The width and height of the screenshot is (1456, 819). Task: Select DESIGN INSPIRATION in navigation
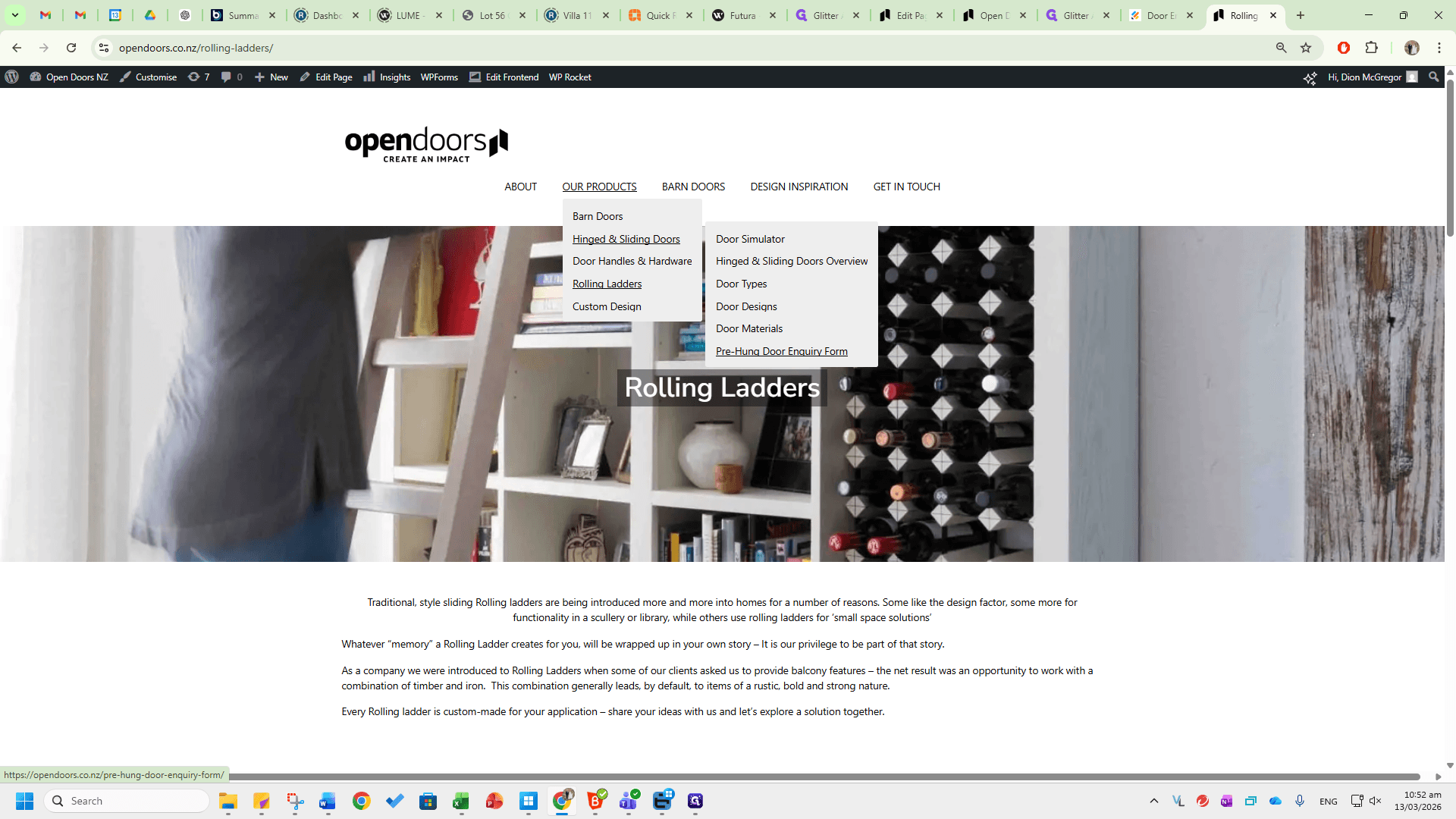coord(799,187)
